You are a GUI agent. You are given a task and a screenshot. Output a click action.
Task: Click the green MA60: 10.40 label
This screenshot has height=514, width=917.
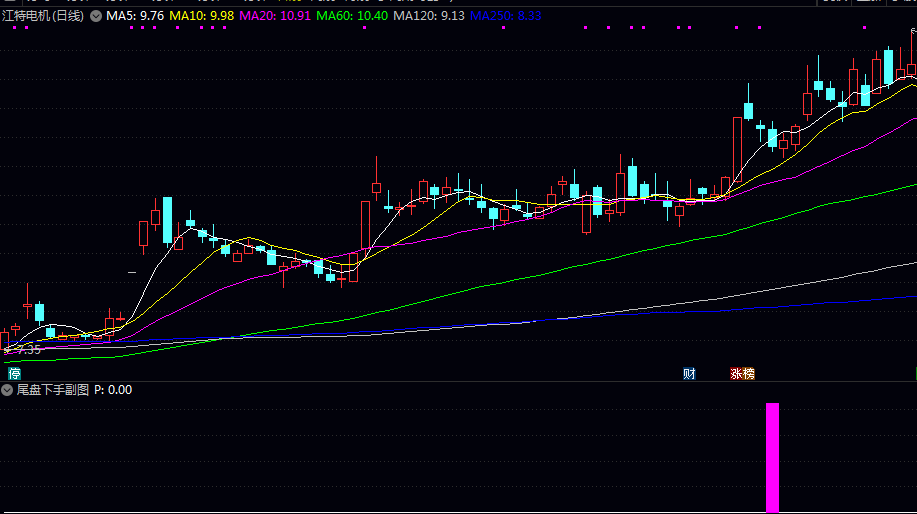point(351,16)
